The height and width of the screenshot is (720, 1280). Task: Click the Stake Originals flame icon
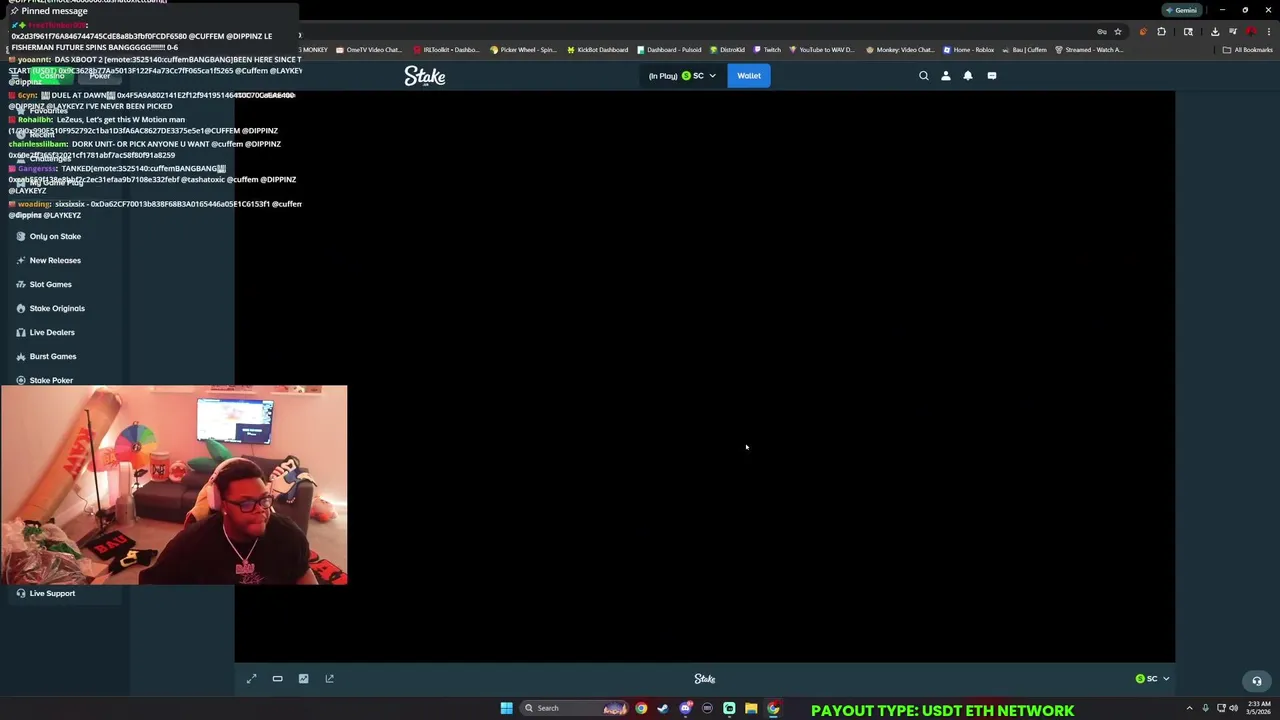[21, 309]
